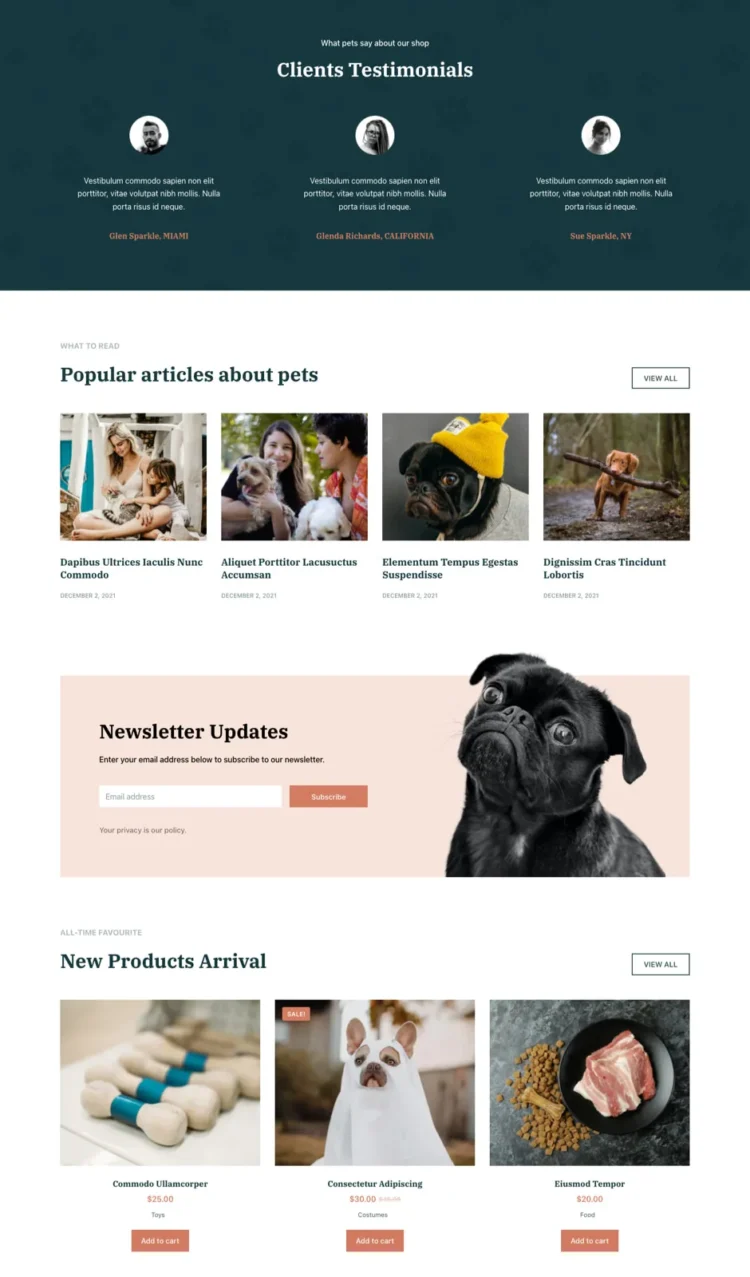Click the raw meat food product image
The height and width of the screenshot is (1277, 750).
[589, 1082]
